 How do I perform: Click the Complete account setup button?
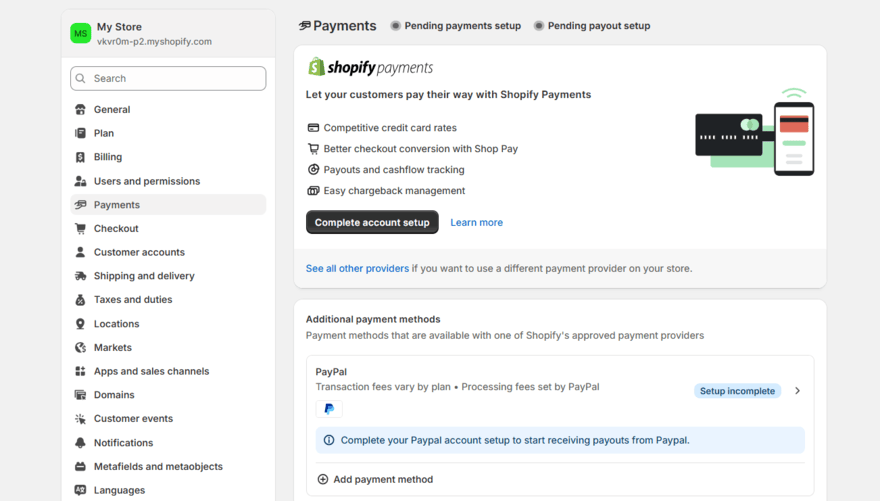(372, 222)
